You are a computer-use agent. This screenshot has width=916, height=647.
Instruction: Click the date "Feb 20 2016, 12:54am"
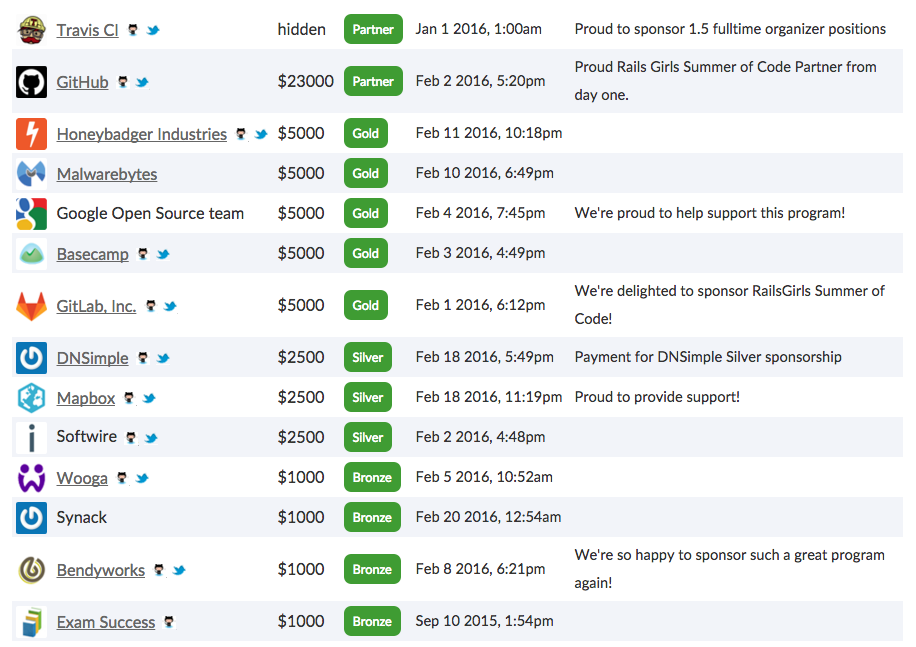488,517
